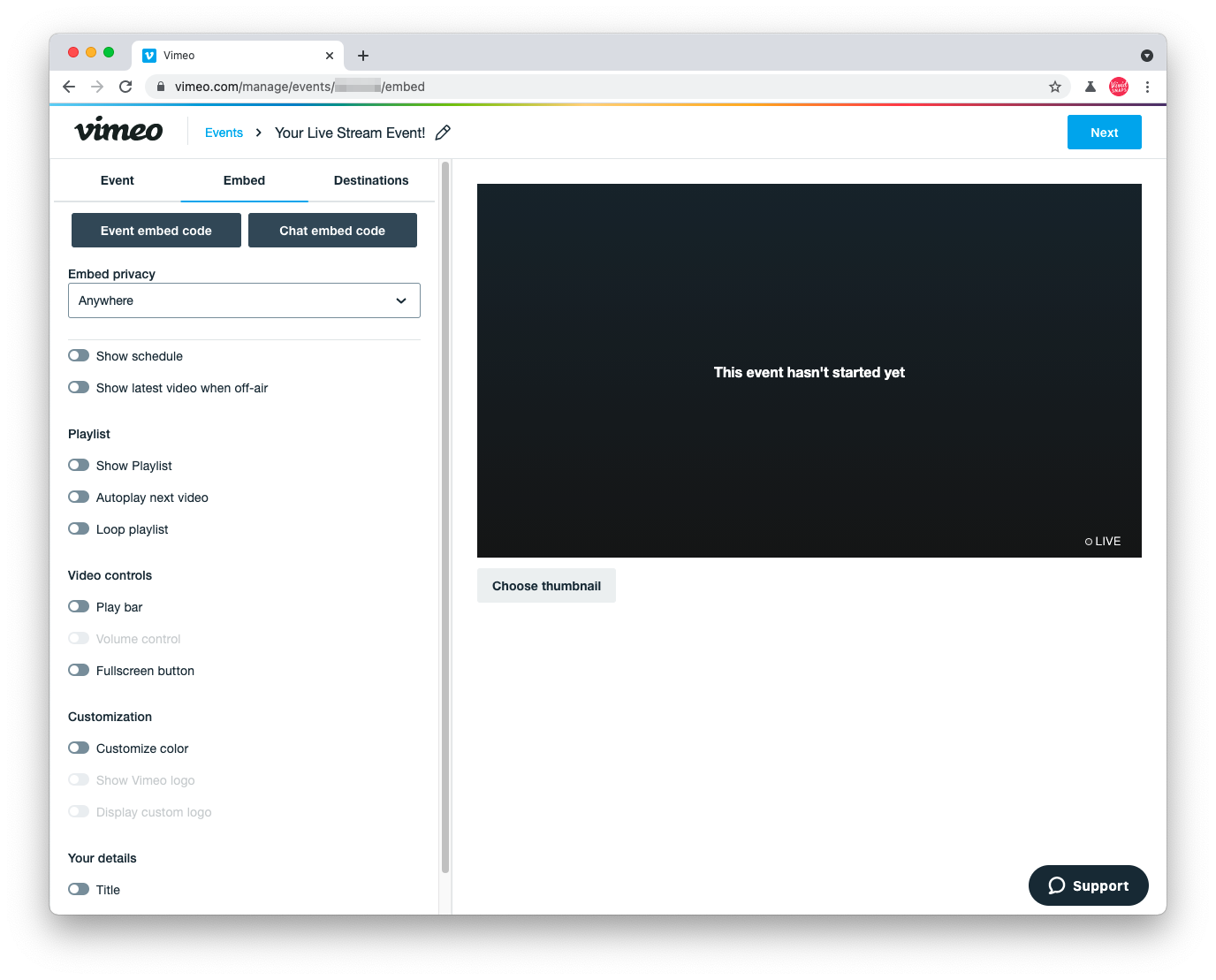1216x980 pixels.
Task: Enable the Show schedule toggle
Action: click(x=79, y=355)
